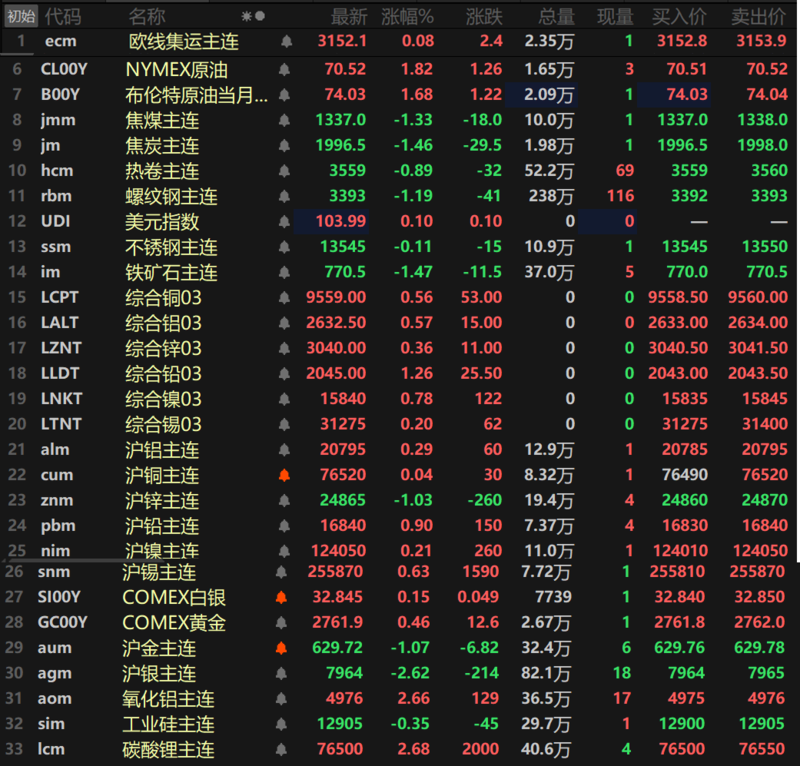Click the 工业硅主连 name cell

[x=168, y=725]
